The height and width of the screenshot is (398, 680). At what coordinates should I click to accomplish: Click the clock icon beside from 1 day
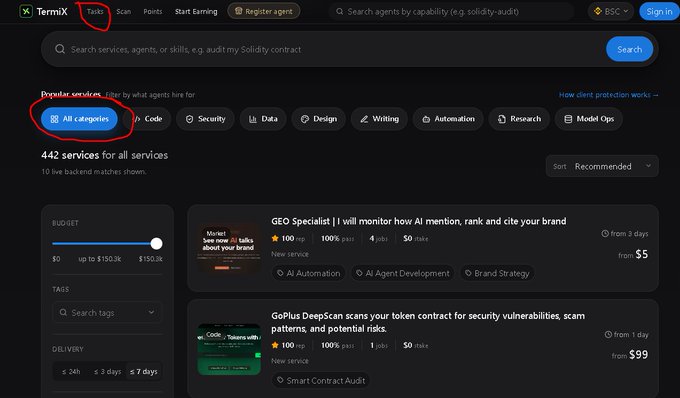[x=608, y=335]
